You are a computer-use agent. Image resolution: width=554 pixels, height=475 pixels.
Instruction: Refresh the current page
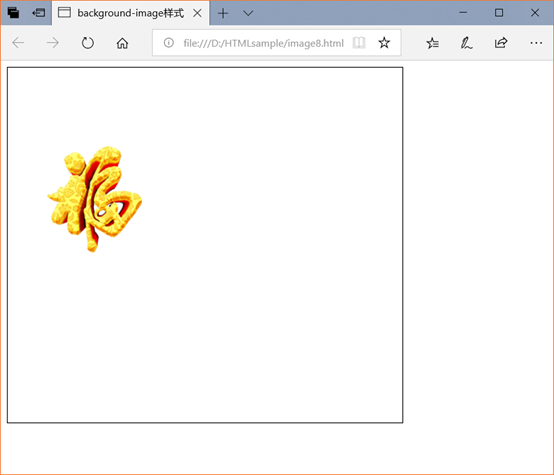coord(88,43)
